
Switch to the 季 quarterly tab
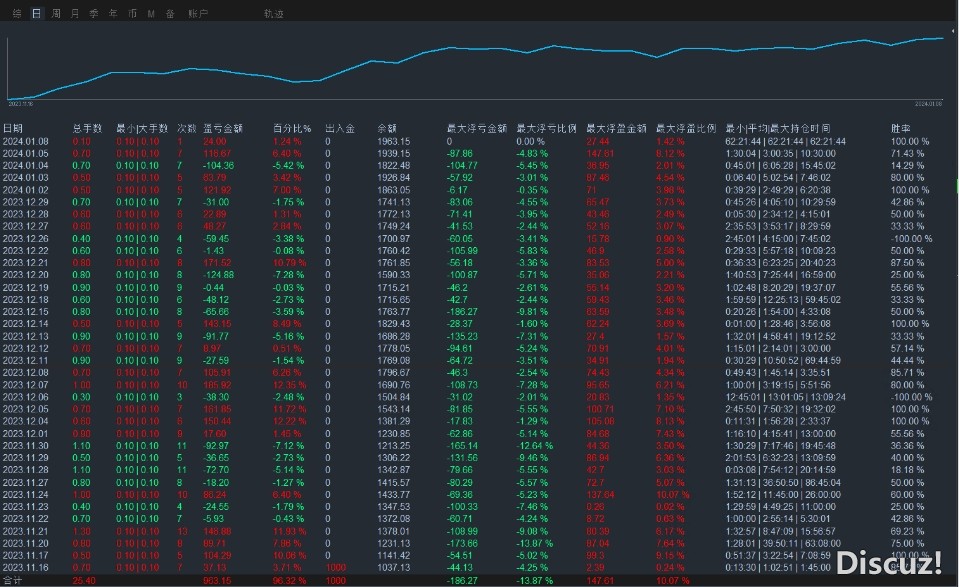tap(94, 14)
